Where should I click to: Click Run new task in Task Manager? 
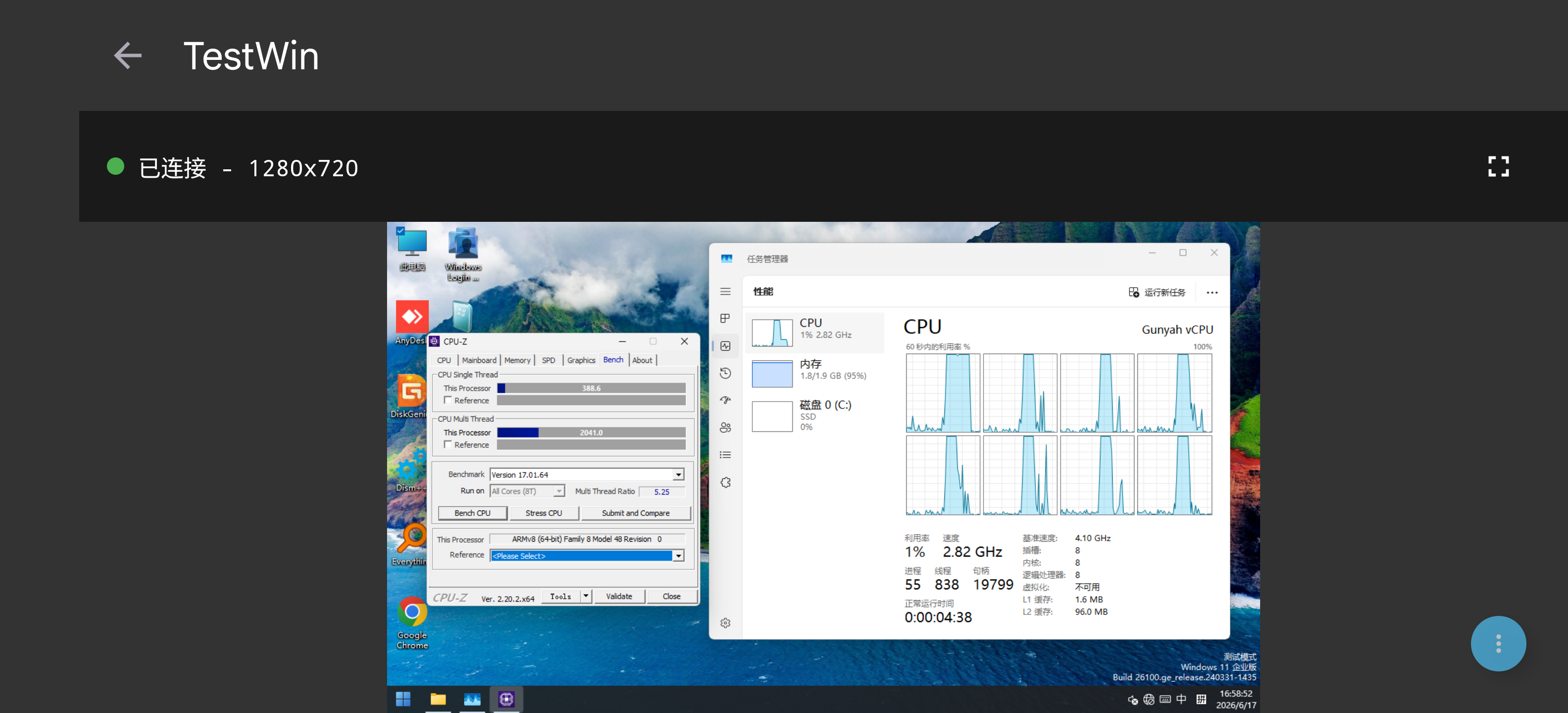coord(1157,293)
